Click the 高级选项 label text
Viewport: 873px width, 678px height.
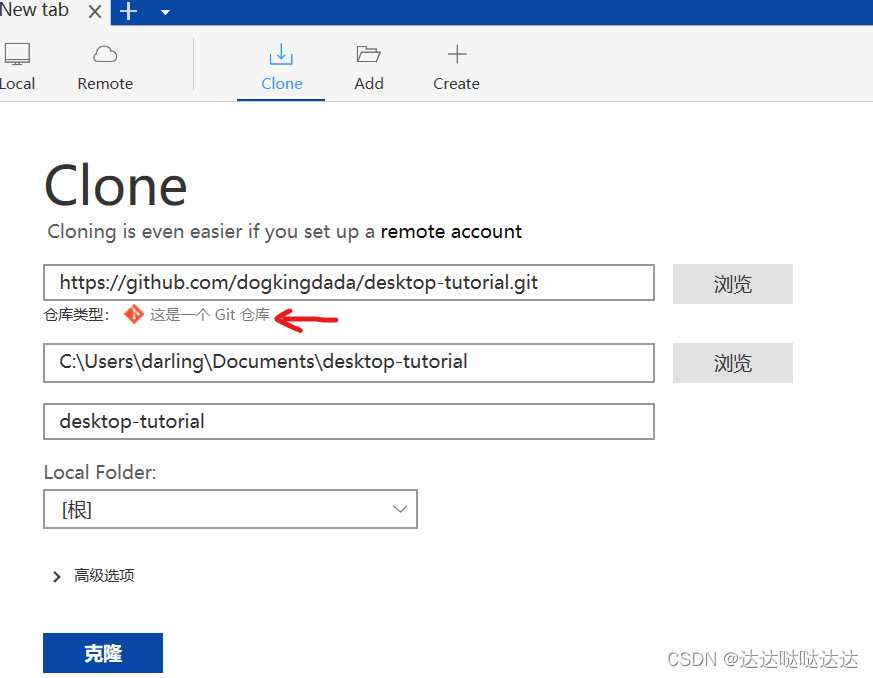point(104,576)
